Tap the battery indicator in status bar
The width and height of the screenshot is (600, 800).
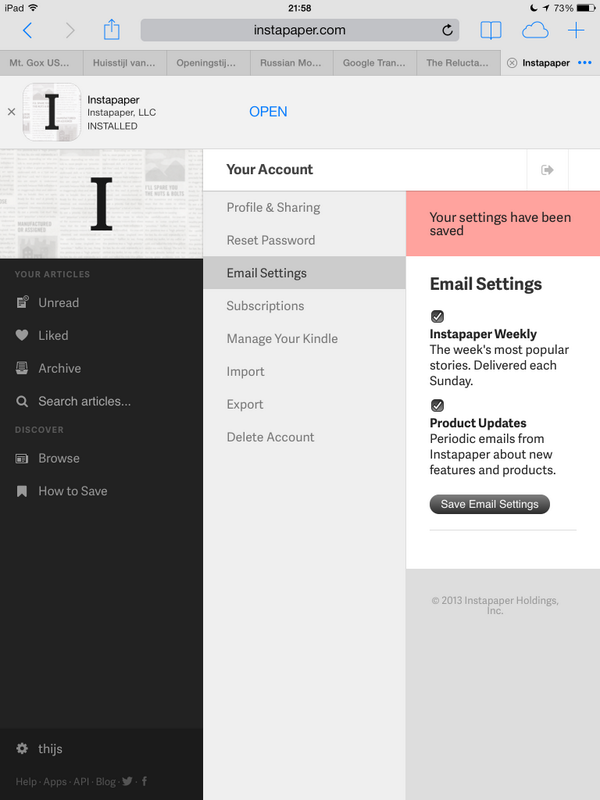[x=585, y=8]
